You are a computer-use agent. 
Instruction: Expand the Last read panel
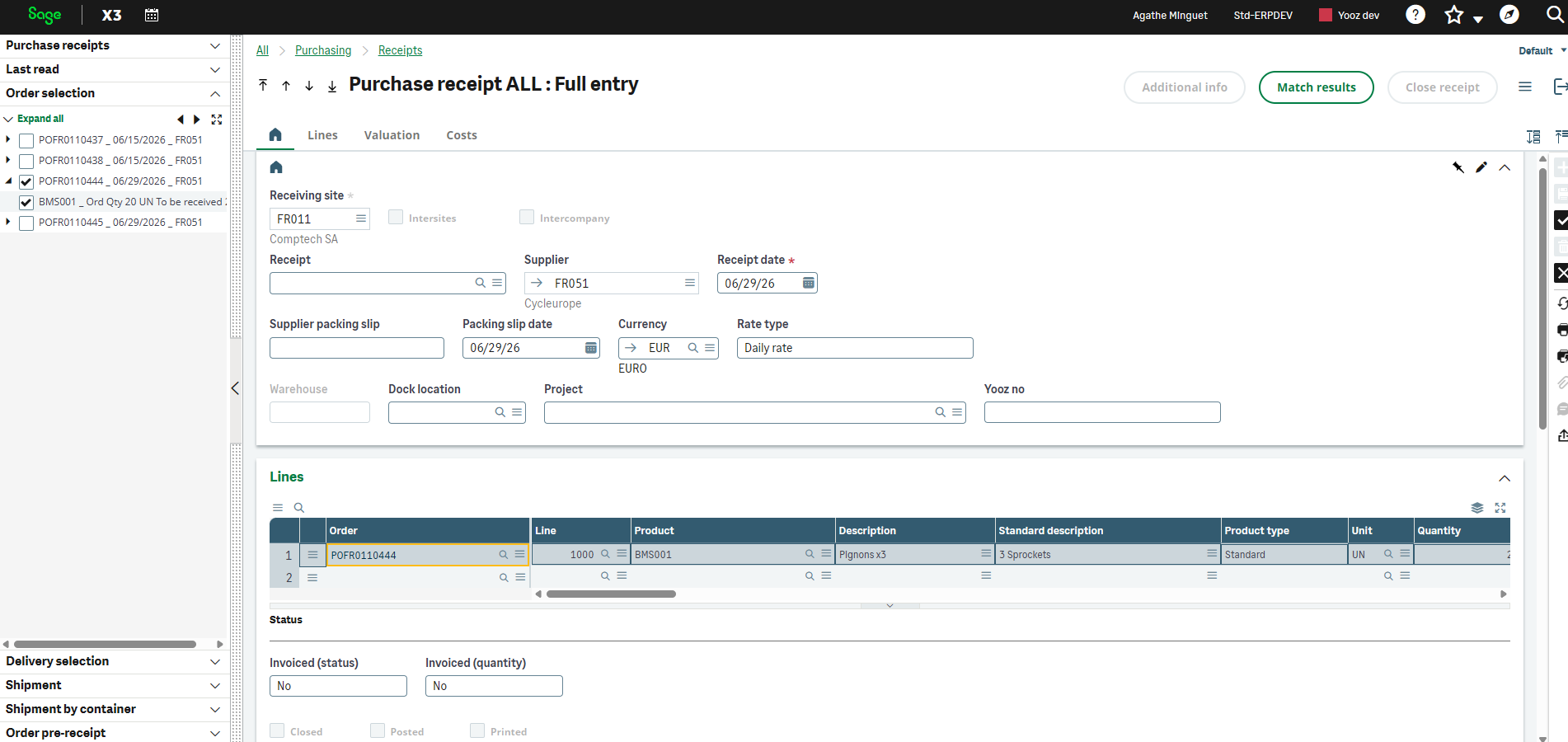pyautogui.click(x=215, y=69)
